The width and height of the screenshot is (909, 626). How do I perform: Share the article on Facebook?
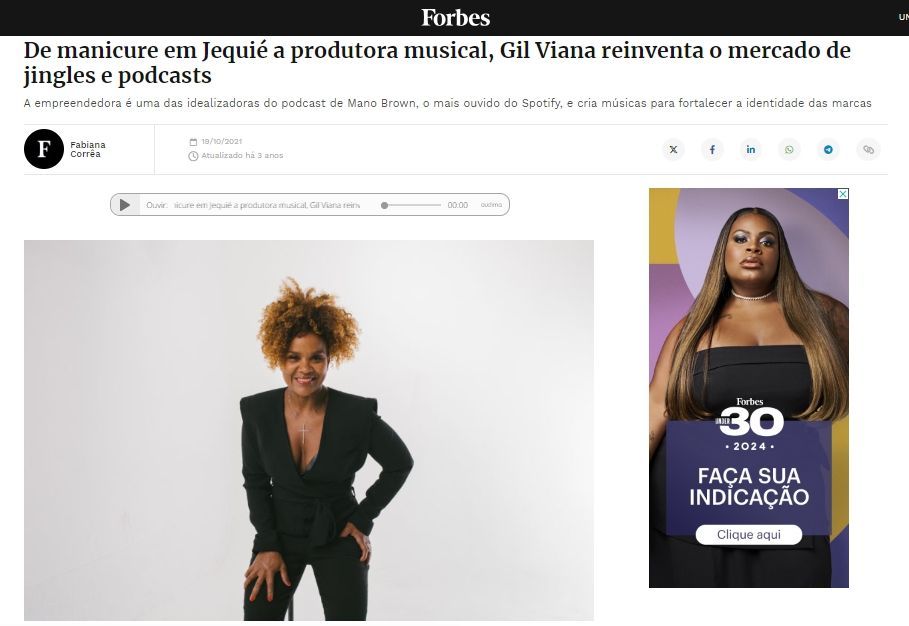point(712,150)
